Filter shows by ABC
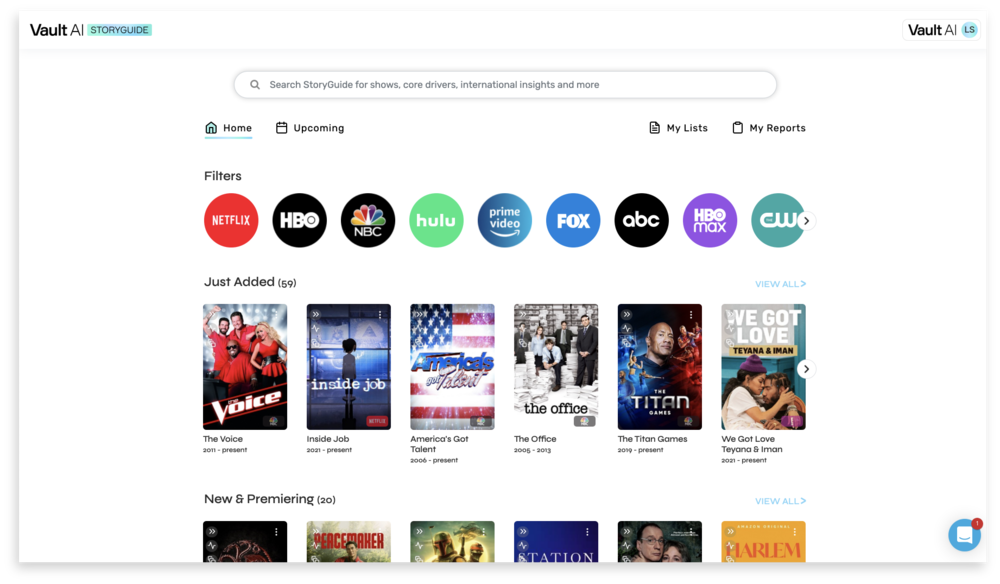The image size is (1000, 584). point(642,221)
